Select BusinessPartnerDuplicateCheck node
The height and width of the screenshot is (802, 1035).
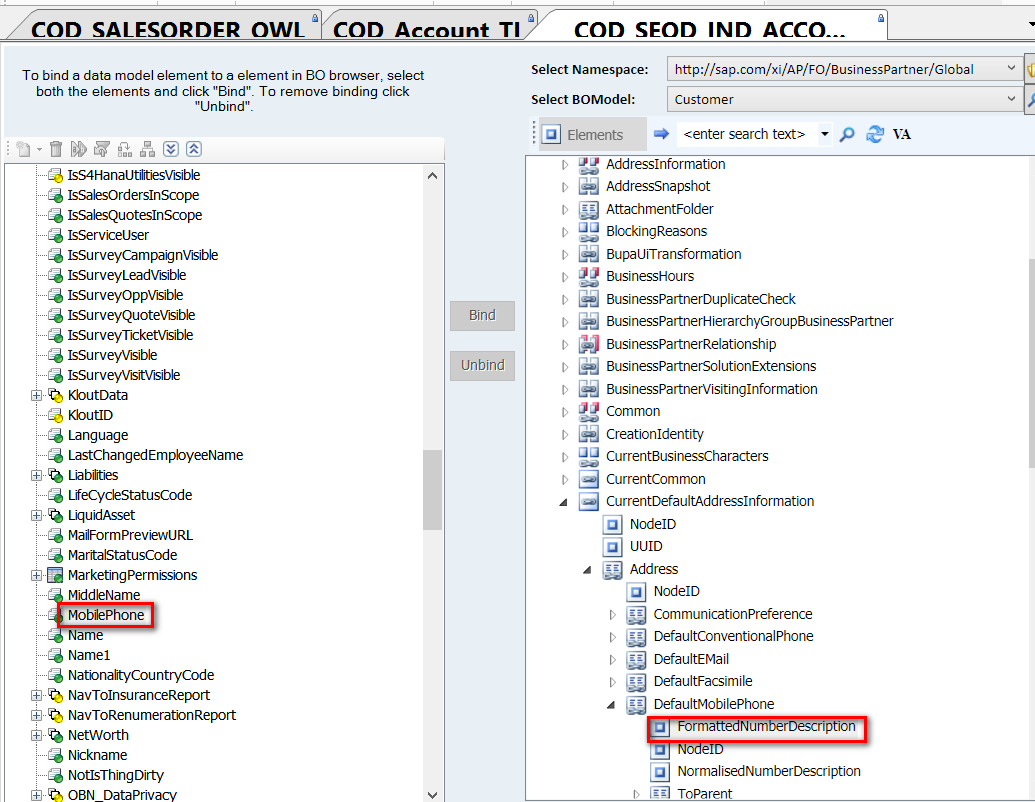(701, 299)
